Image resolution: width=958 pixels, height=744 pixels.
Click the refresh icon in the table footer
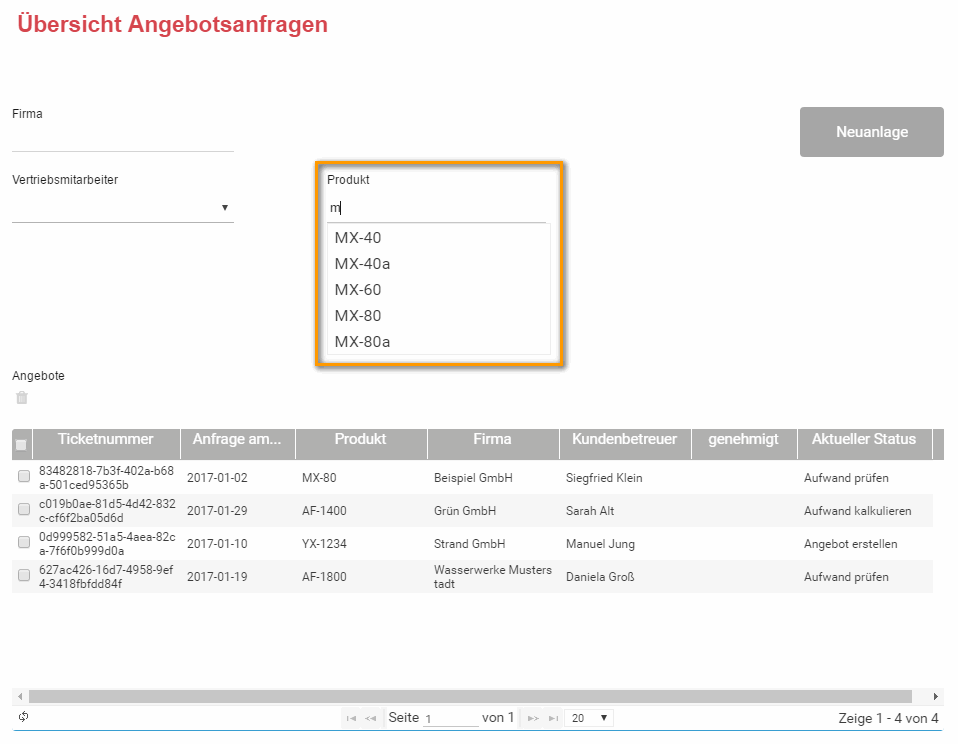23,717
